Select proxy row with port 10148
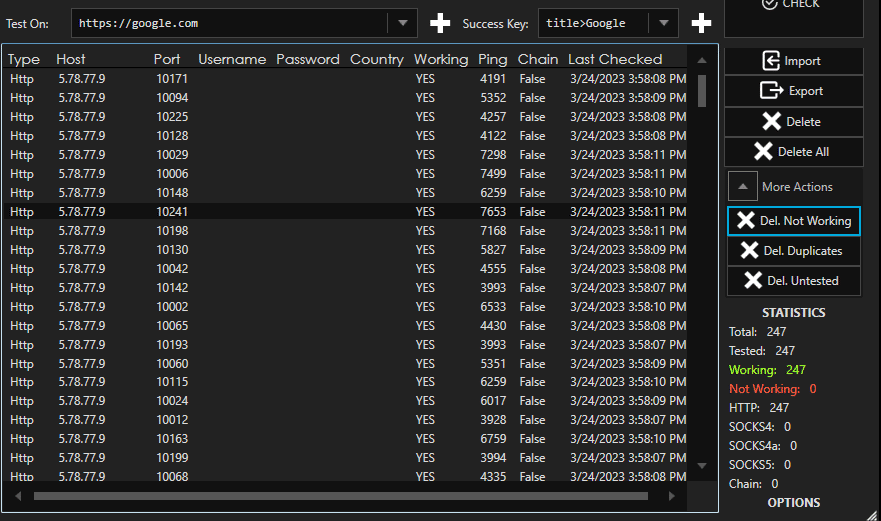 pyautogui.click(x=346, y=193)
